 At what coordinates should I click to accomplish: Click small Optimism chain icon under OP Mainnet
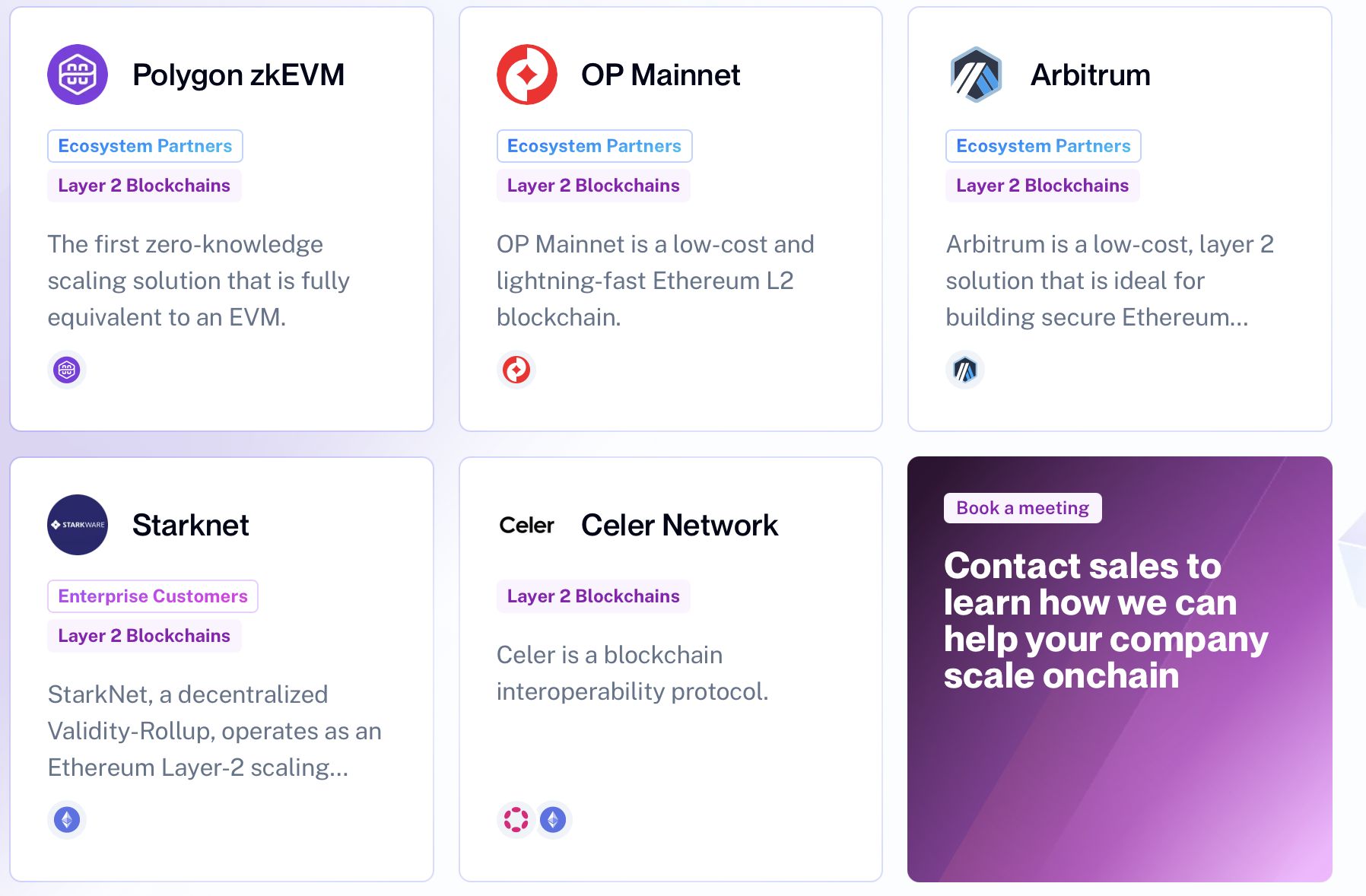pos(516,370)
